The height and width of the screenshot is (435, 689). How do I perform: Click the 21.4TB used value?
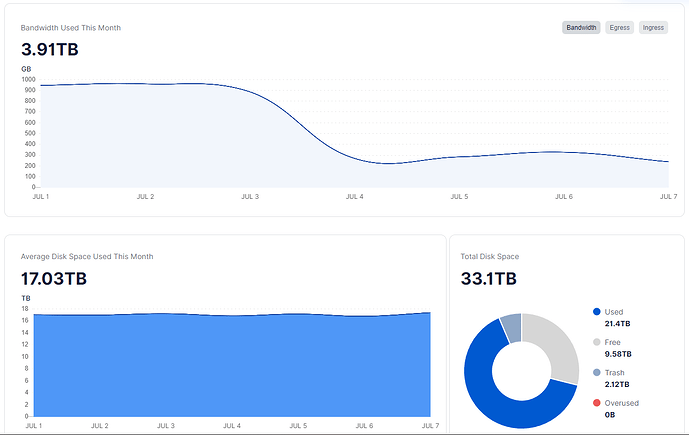618,324
